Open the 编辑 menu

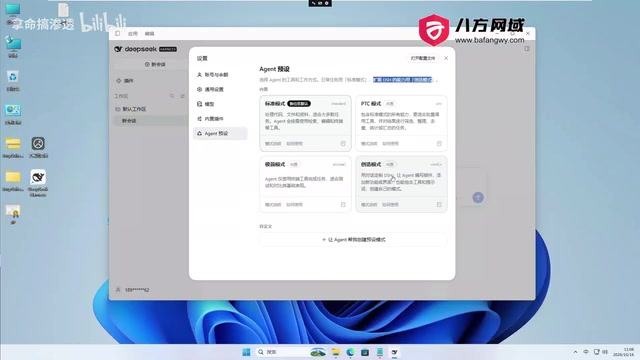coord(149,33)
